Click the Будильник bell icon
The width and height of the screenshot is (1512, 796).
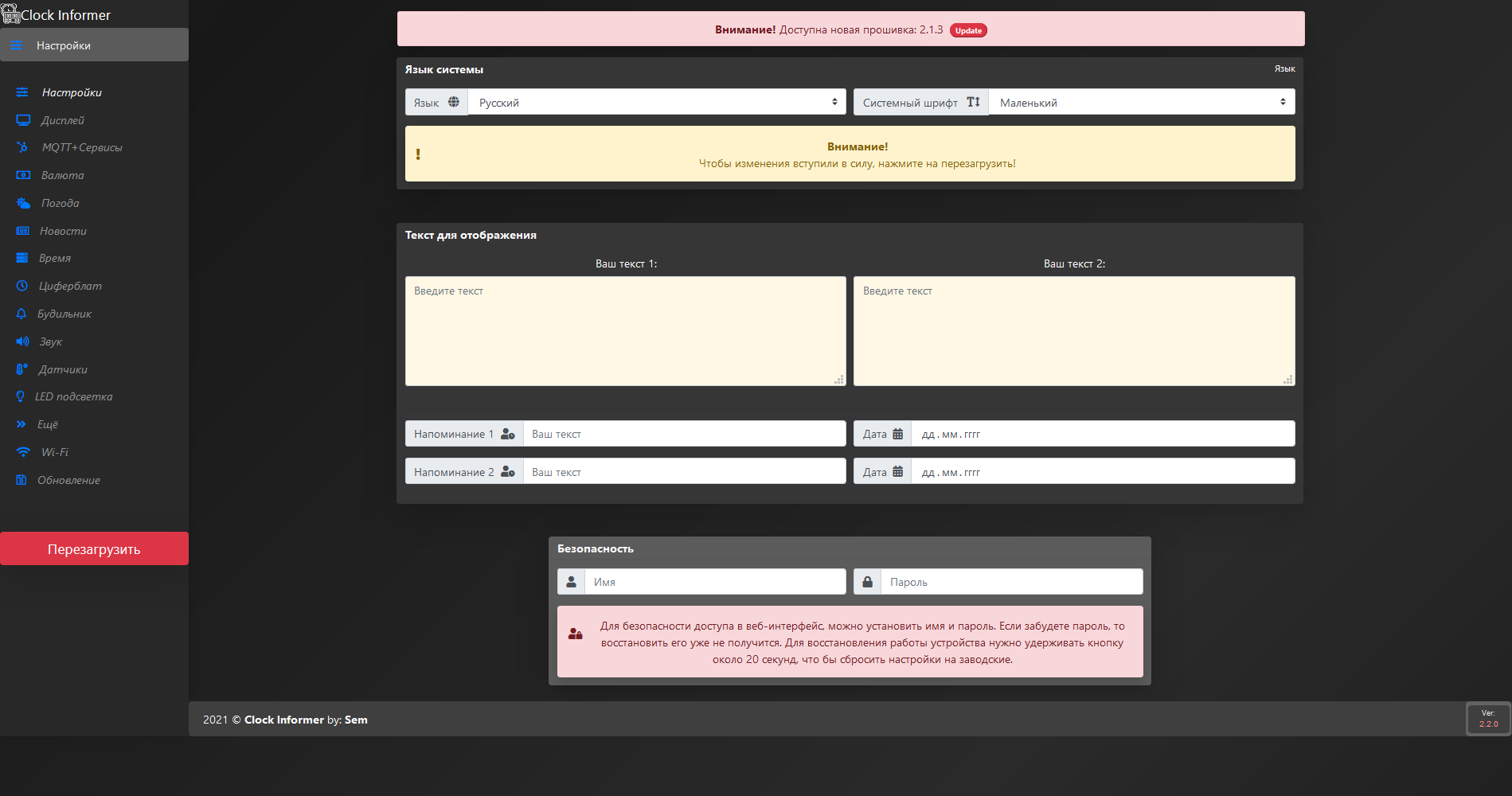(x=21, y=314)
